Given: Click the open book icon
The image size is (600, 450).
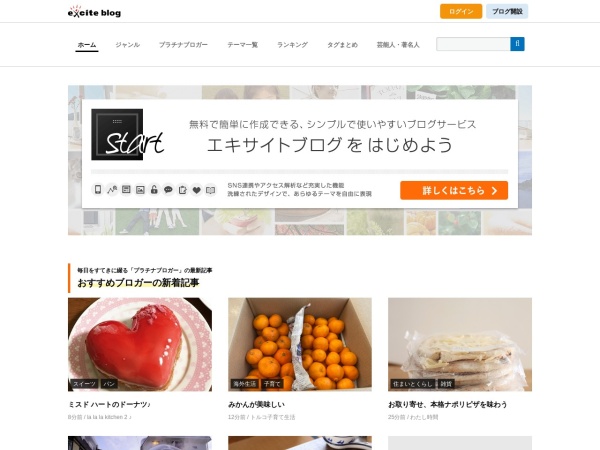Looking at the screenshot, I should click(210, 189).
